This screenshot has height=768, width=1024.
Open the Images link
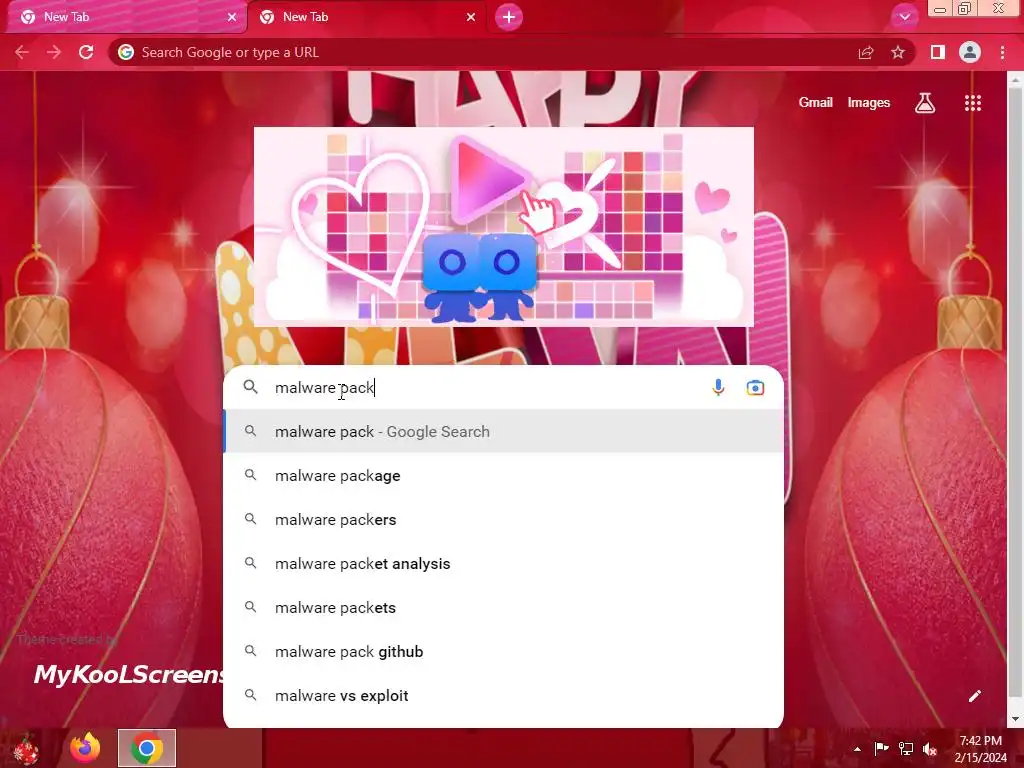pos(869,103)
